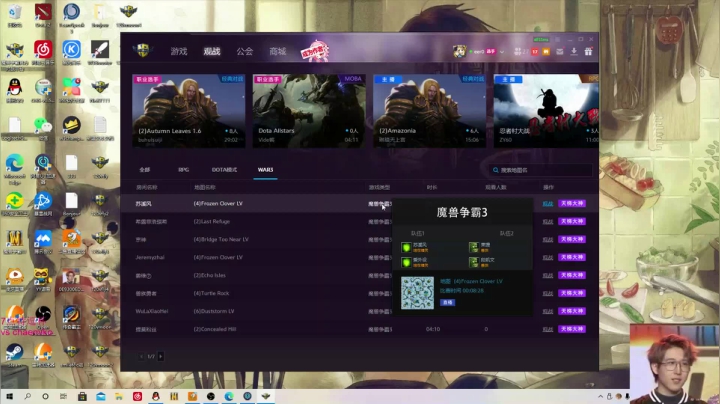Open the WeChat desktop icon

coord(43,127)
